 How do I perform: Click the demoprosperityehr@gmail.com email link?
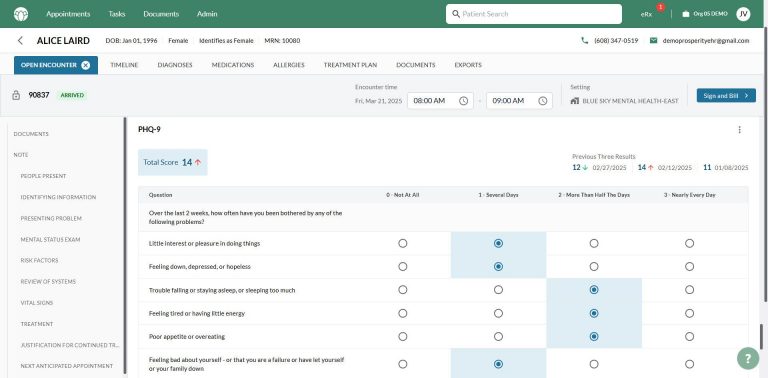(x=706, y=41)
